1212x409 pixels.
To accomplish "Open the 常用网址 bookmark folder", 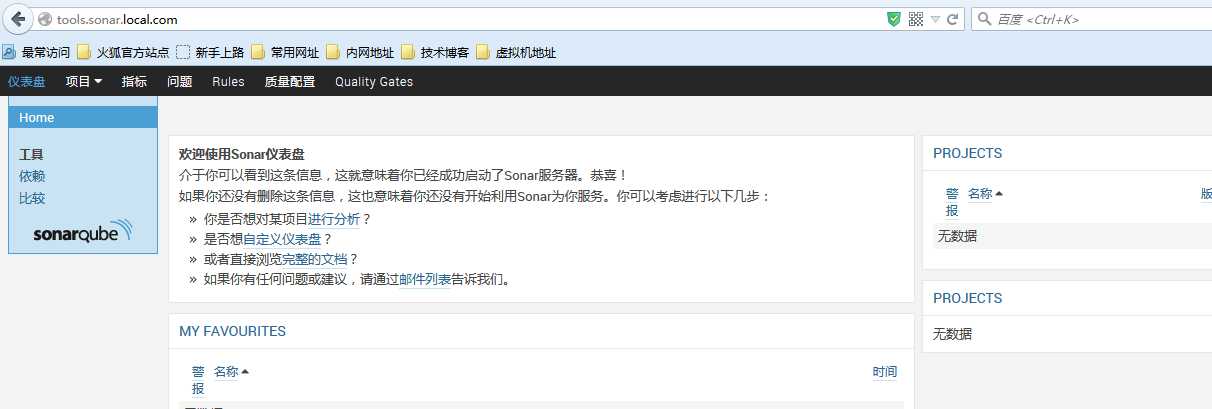I will 285,52.
